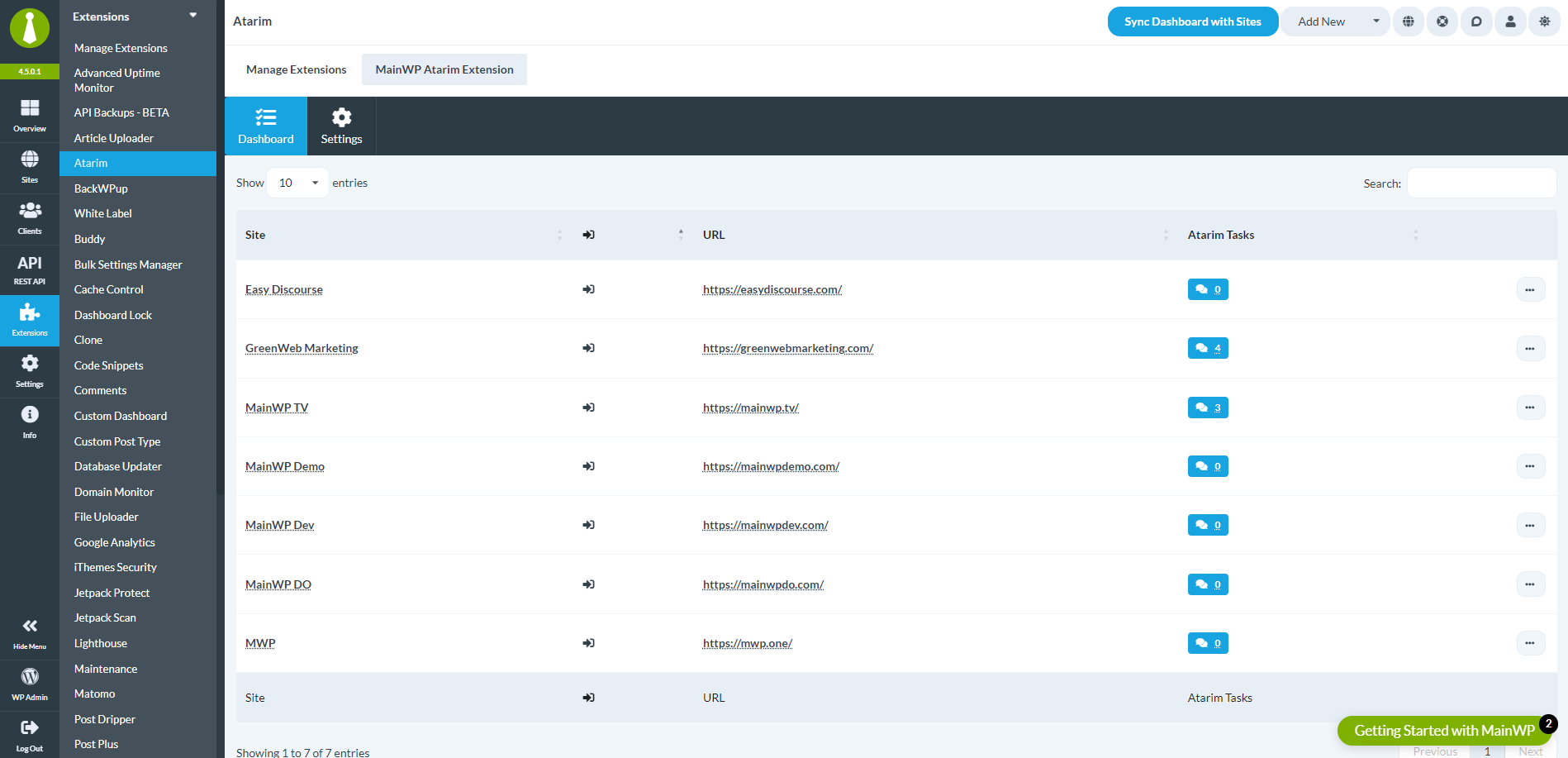This screenshot has height=758, width=1568.
Task: Open the Overview sidebar icon
Action: (x=30, y=116)
